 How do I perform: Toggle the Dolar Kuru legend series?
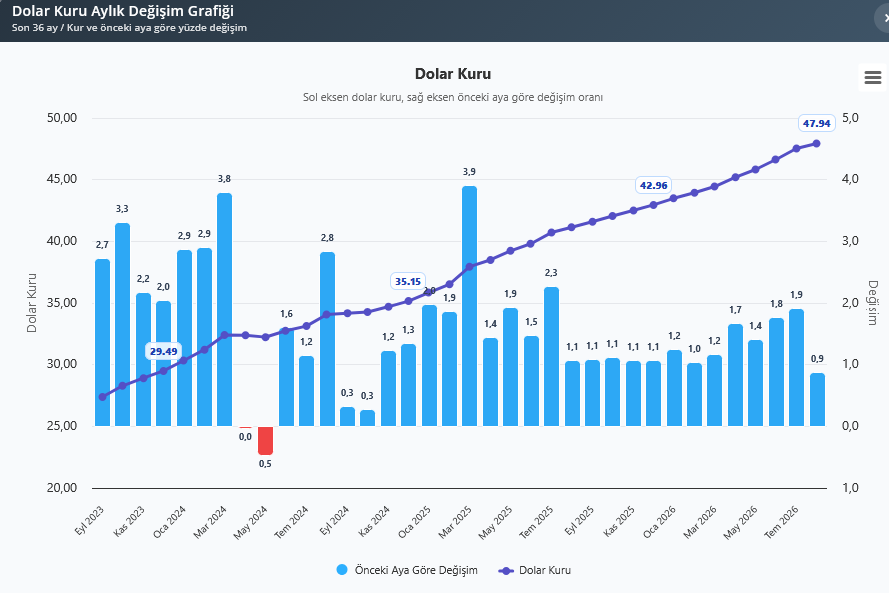pyautogui.click(x=535, y=570)
